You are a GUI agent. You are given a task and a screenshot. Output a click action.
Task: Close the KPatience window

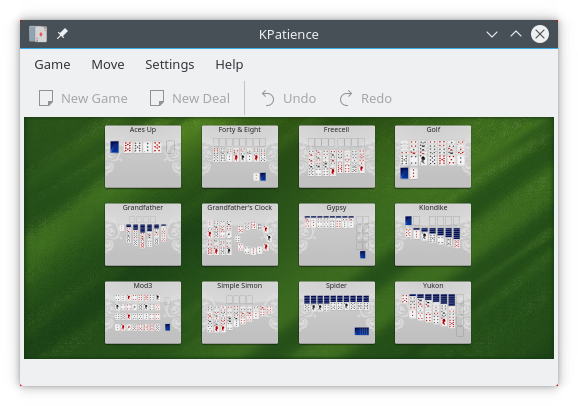[x=540, y=34]
